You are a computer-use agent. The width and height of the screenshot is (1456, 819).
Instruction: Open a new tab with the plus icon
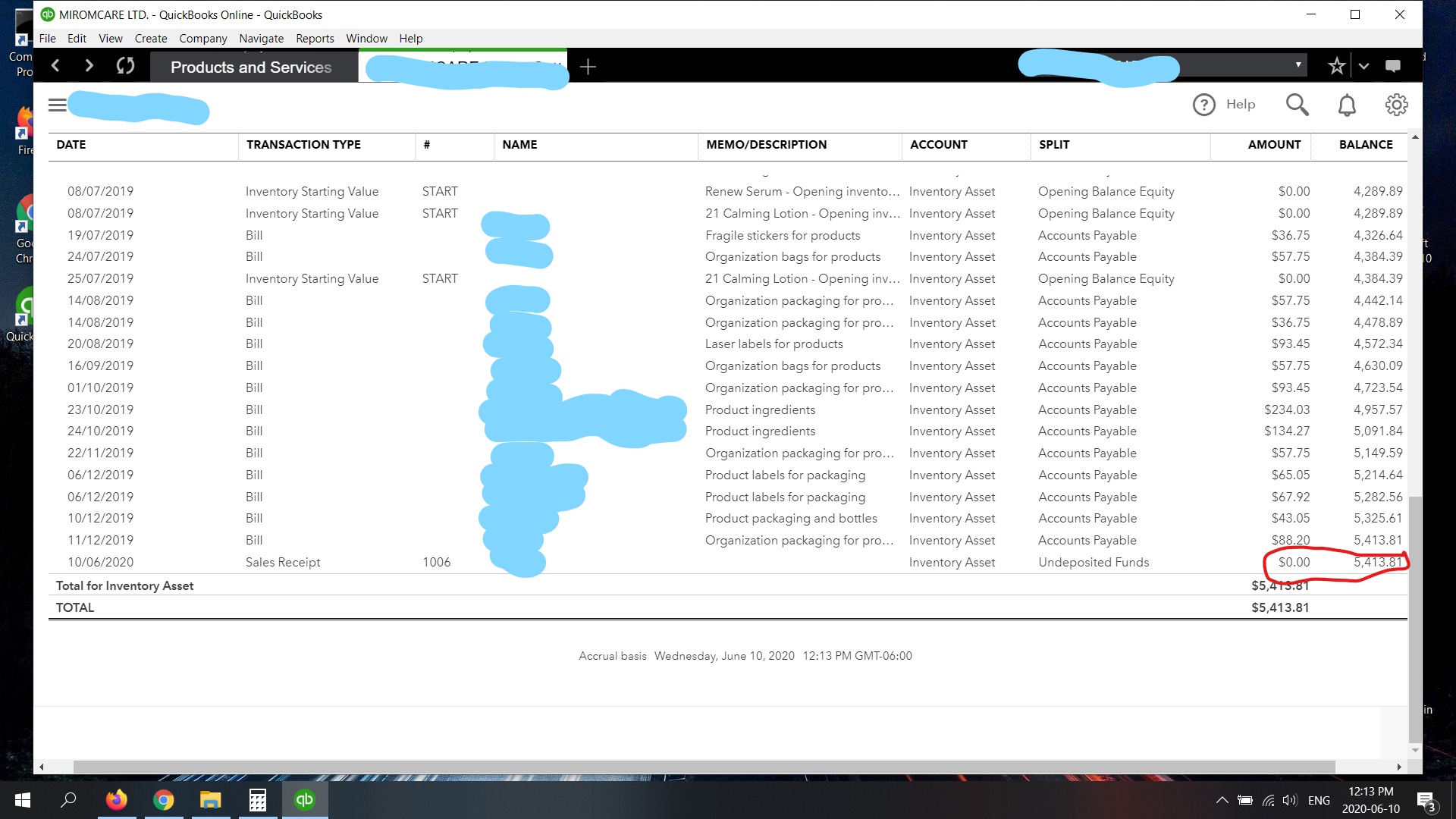coord(588,67)
